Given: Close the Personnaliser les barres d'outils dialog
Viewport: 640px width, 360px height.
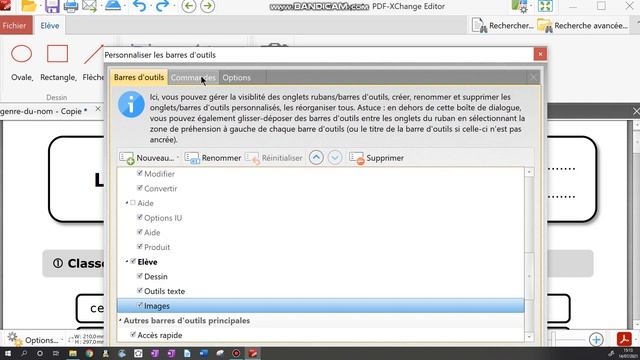Looking at the screenshot, I should point(540,54).
